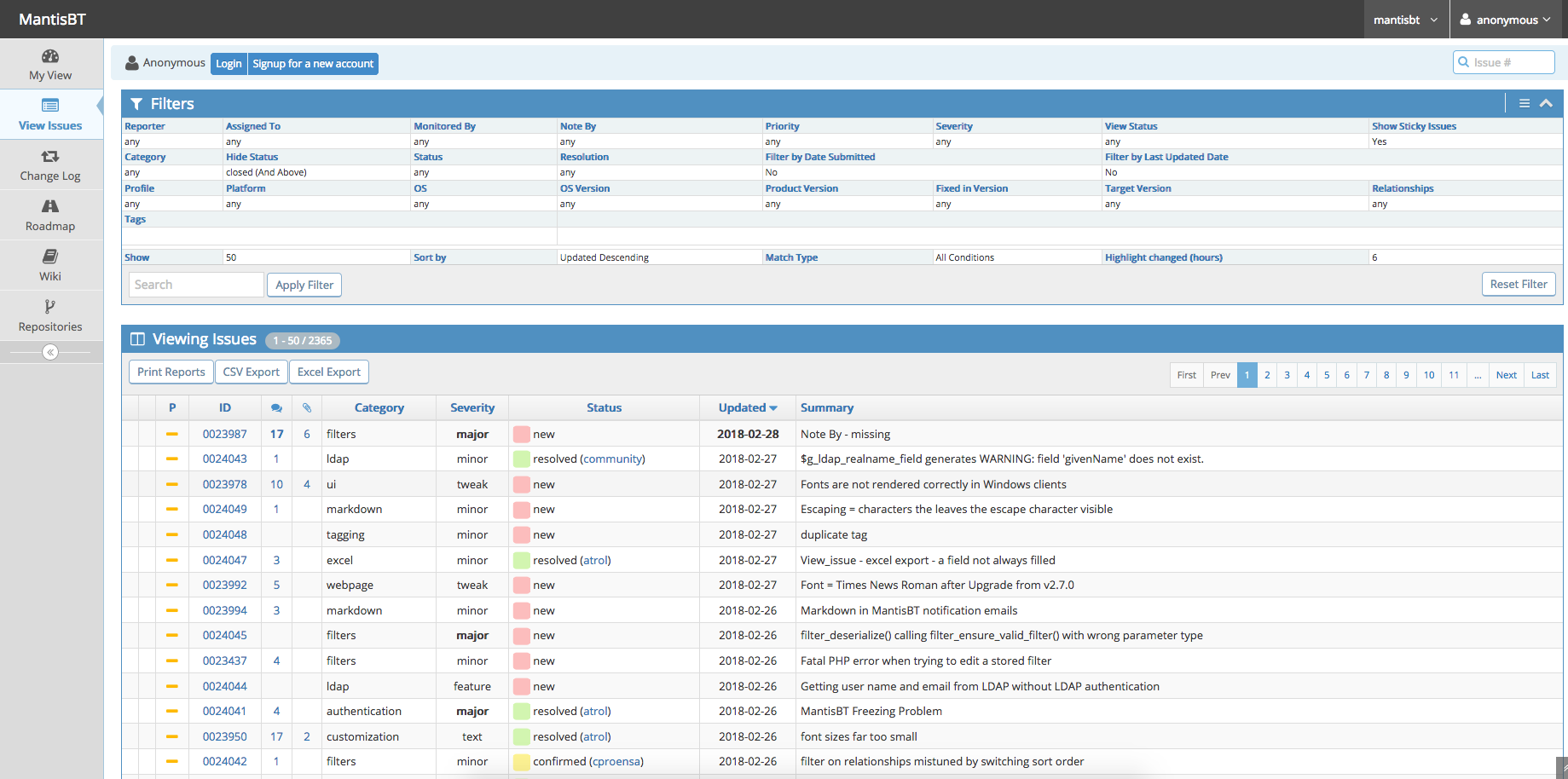Click the Apply Filter button
Image resolution: width=1568 pixels, height=779 pixels.
point(304,285)
